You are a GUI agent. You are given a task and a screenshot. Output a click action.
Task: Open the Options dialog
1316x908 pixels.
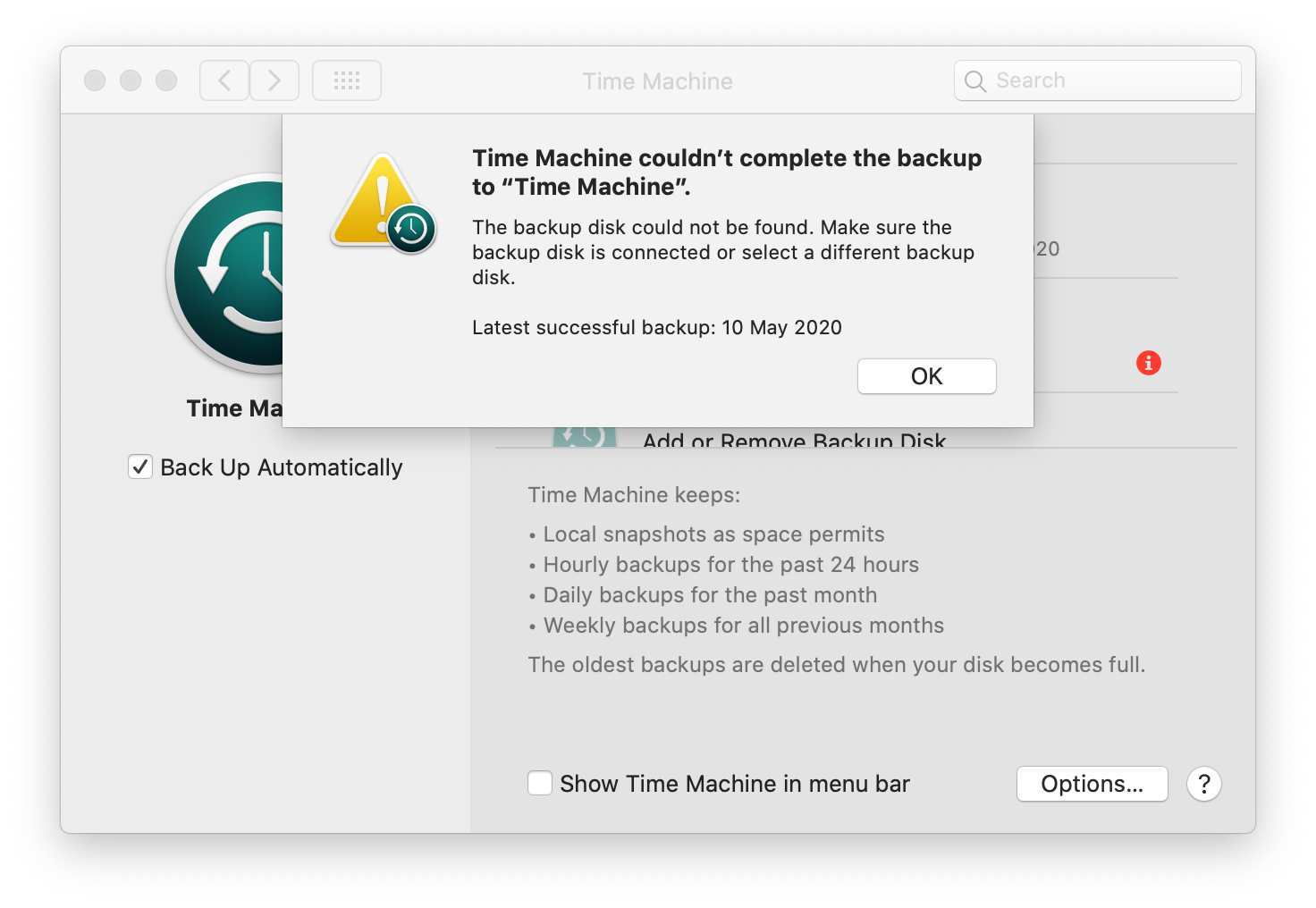[x=1092, y=784]
